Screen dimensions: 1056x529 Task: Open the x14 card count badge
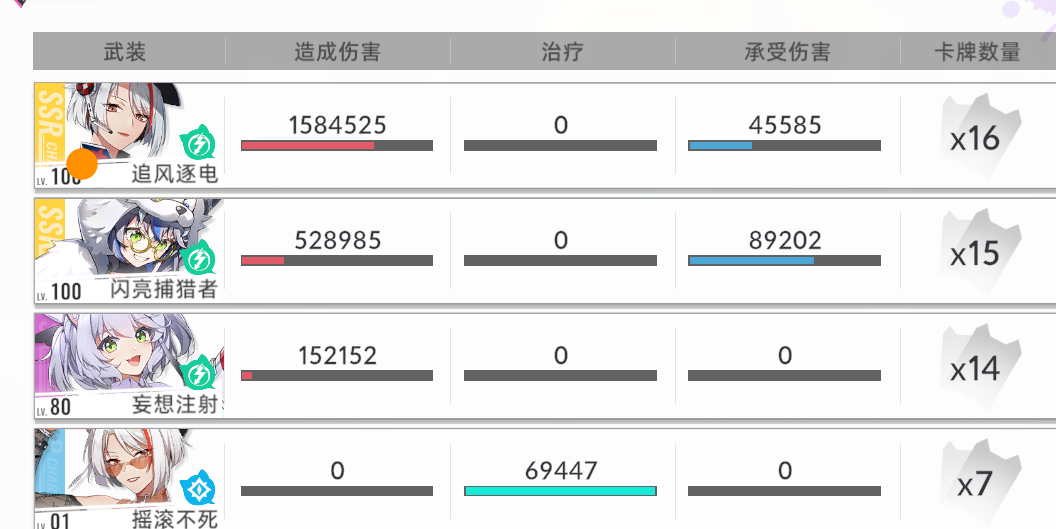[x=980, y=367]
